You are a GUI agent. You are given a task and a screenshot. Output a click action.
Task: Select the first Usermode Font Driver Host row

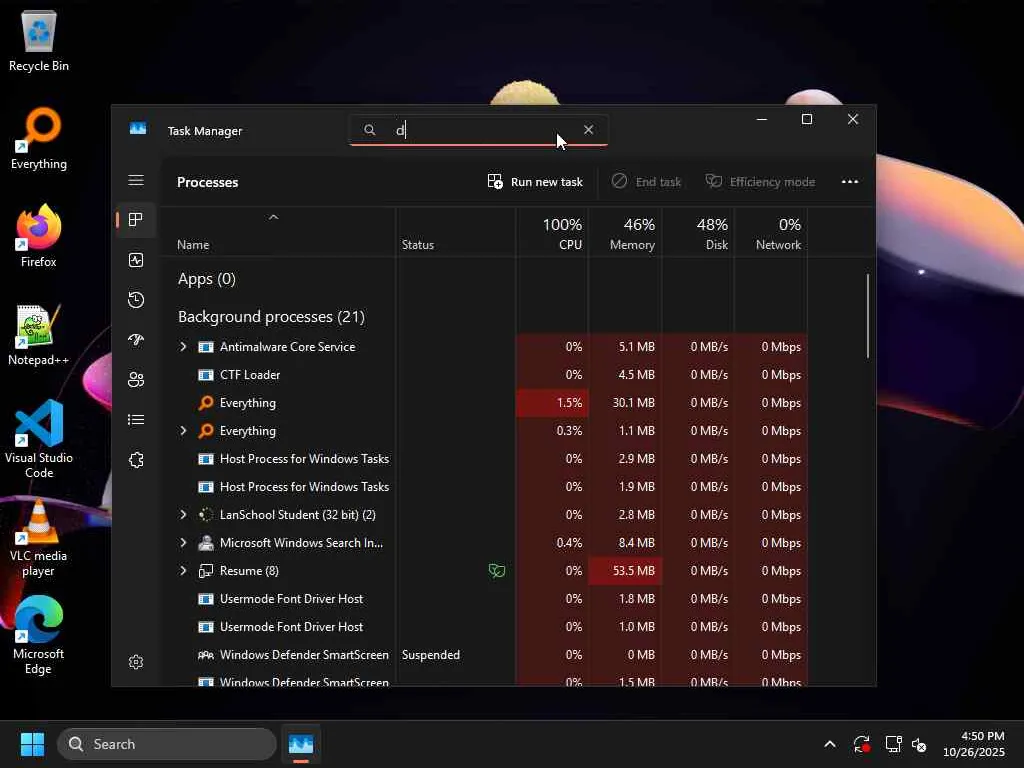click(x=485, y=599)
